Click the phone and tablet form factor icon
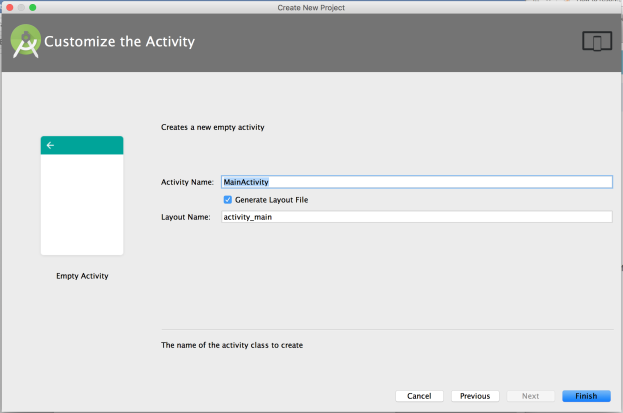The height and width of the screenshot is (413, 623). 596,42
